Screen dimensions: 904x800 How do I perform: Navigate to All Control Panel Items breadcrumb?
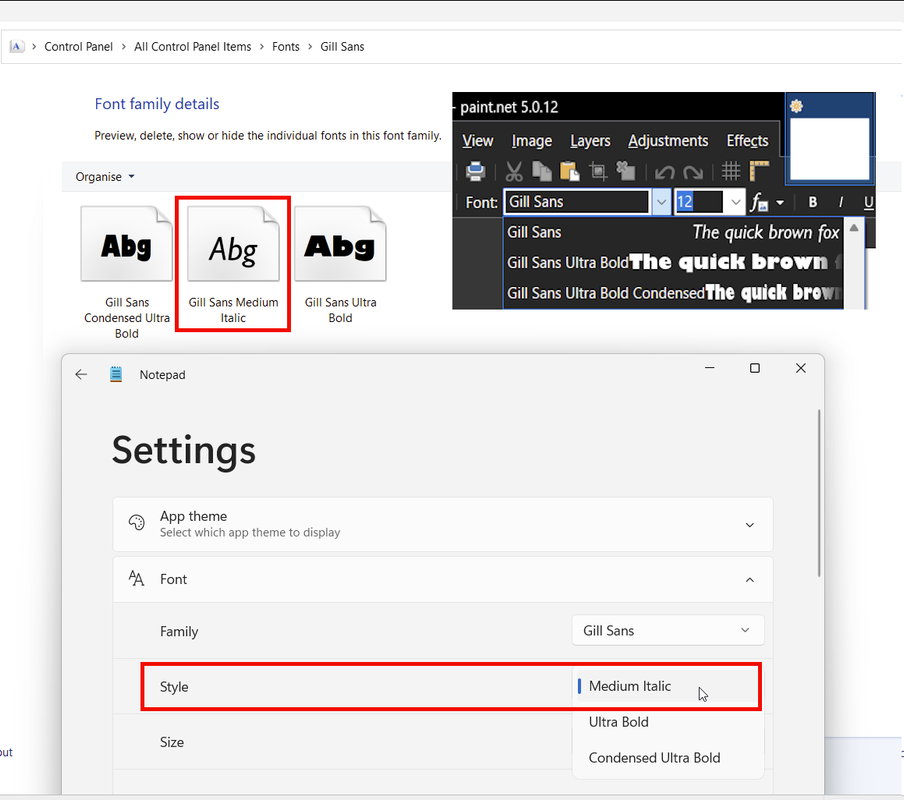pos(193,47)
